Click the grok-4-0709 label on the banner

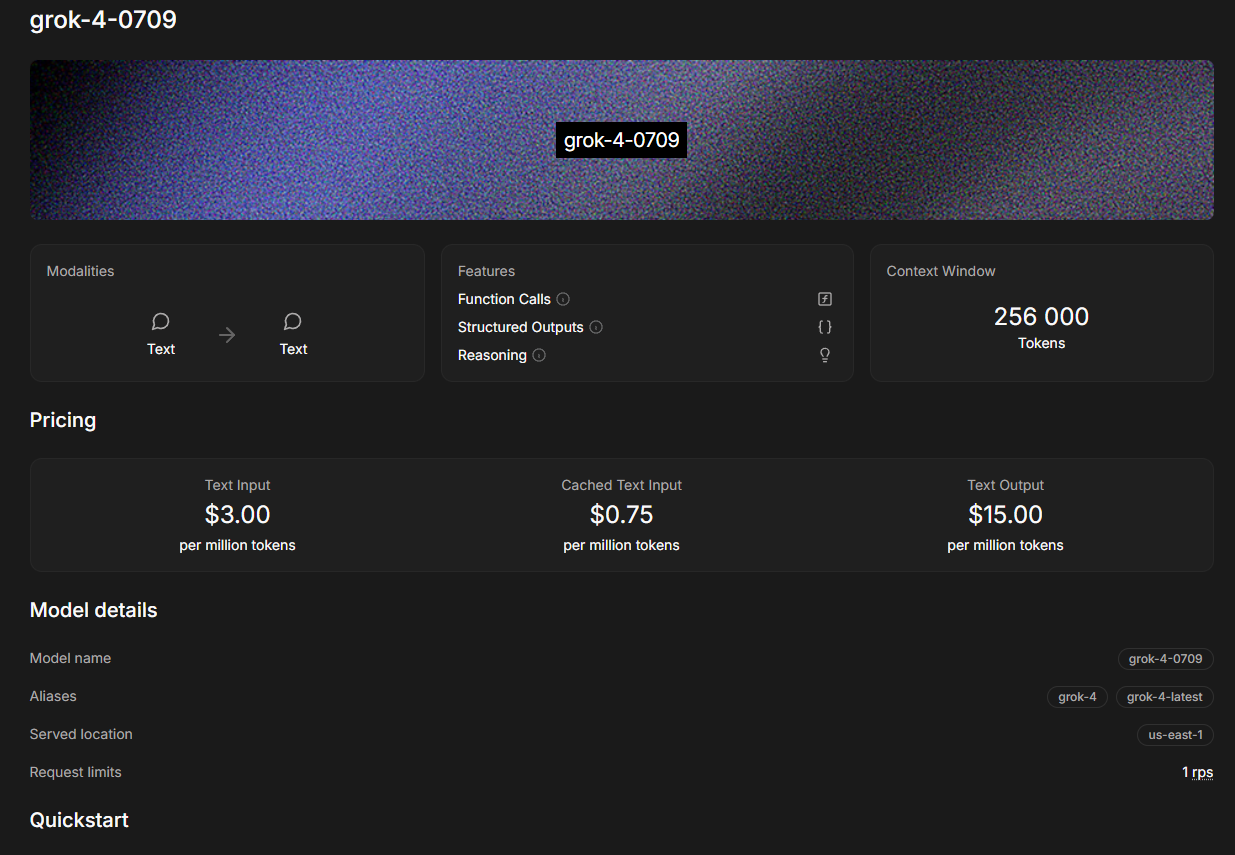[621, 140]
